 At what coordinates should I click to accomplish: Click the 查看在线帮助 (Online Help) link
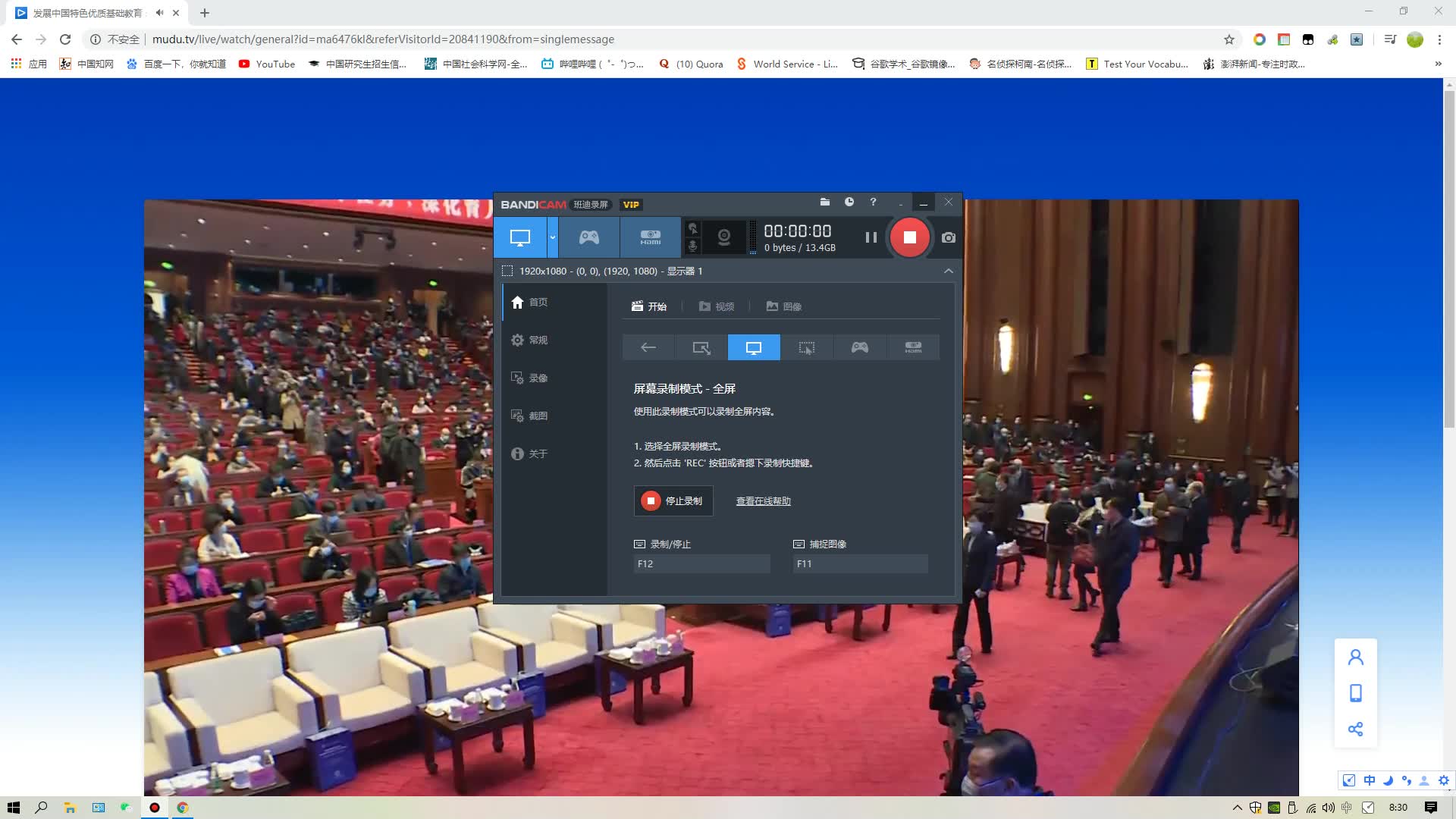pos(763,501)
